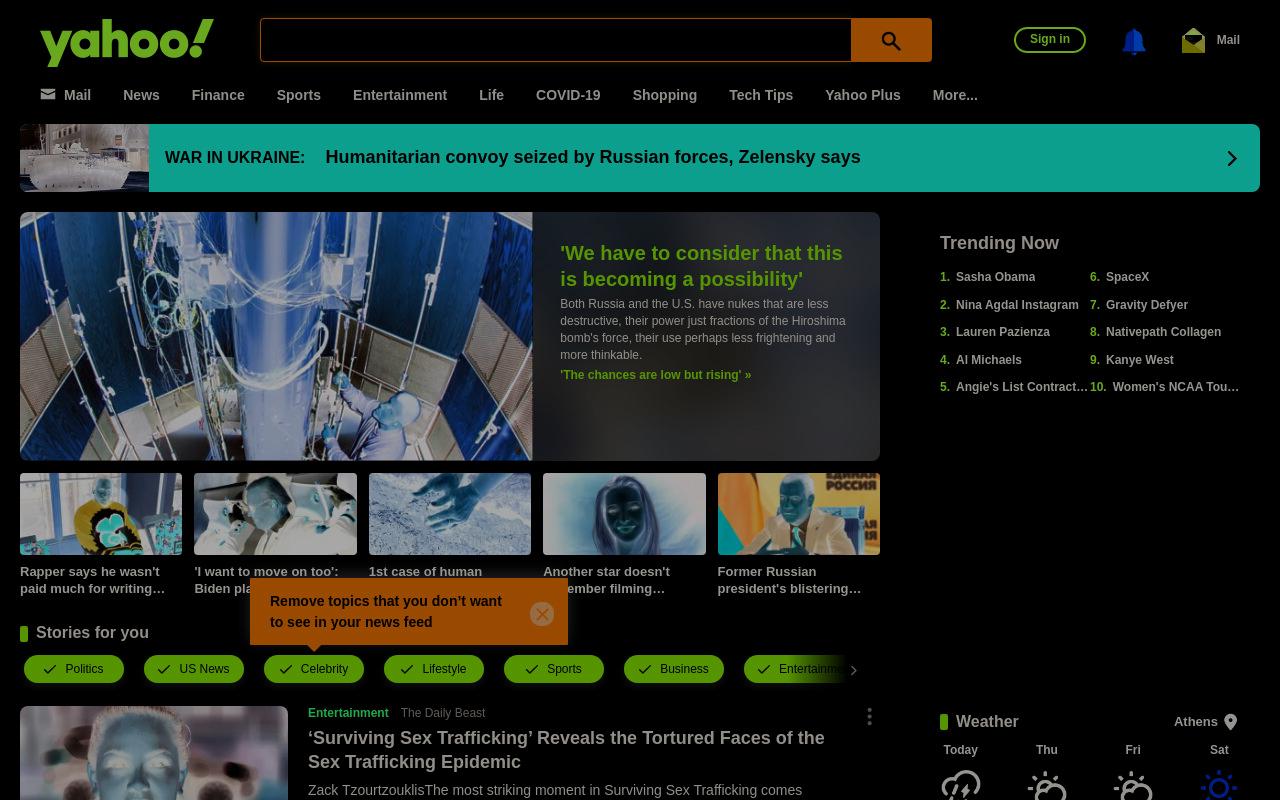This screenshot has width=1280, height=800.
Task: Toggle the Lifestyle topic chip
Action: pos(434,669)
